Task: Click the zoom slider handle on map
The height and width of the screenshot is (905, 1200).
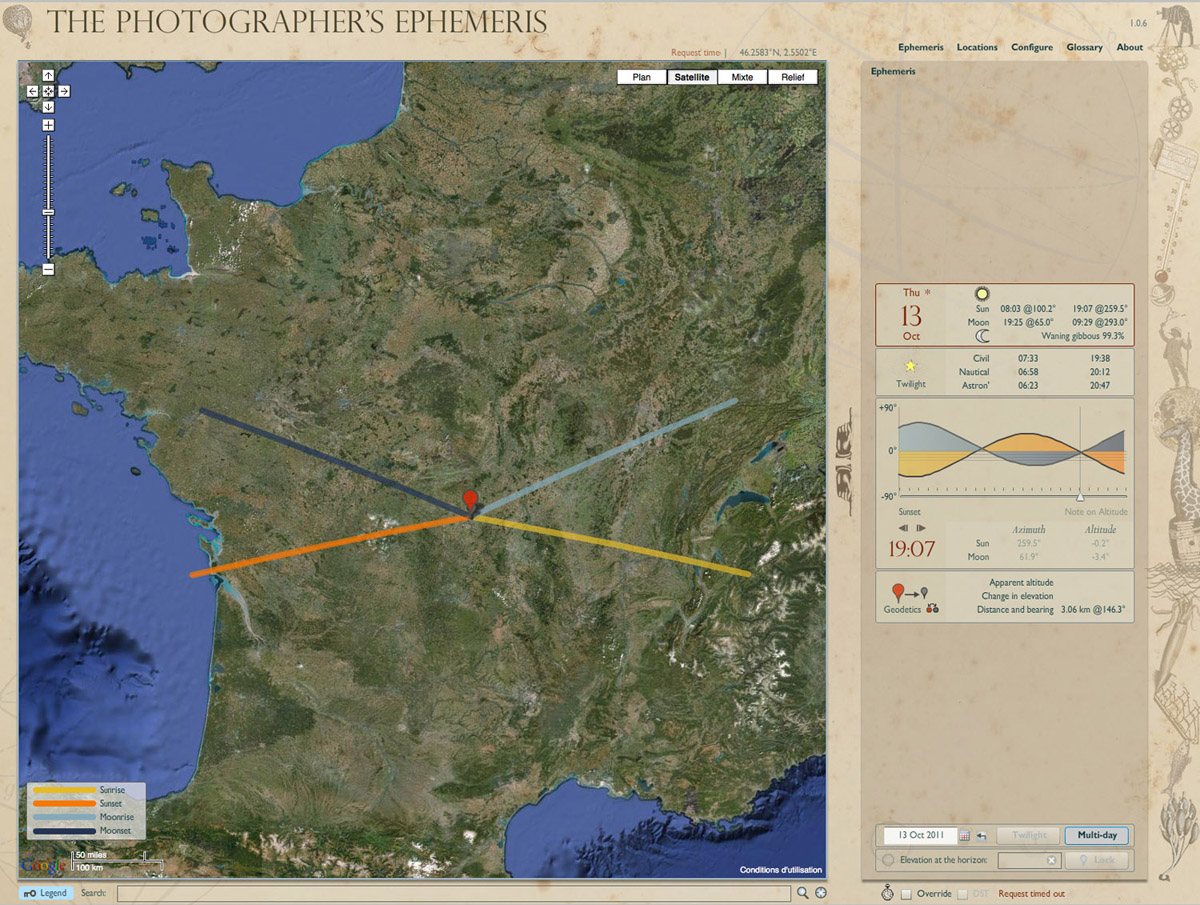Action: (x=48, y=212)
